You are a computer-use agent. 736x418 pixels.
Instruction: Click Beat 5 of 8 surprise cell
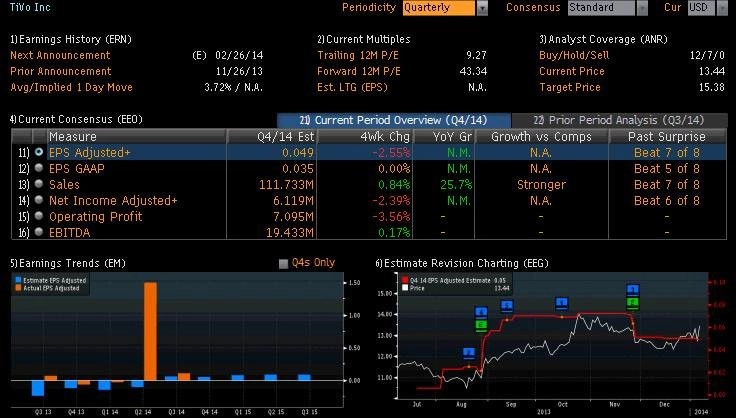(667, 168)
